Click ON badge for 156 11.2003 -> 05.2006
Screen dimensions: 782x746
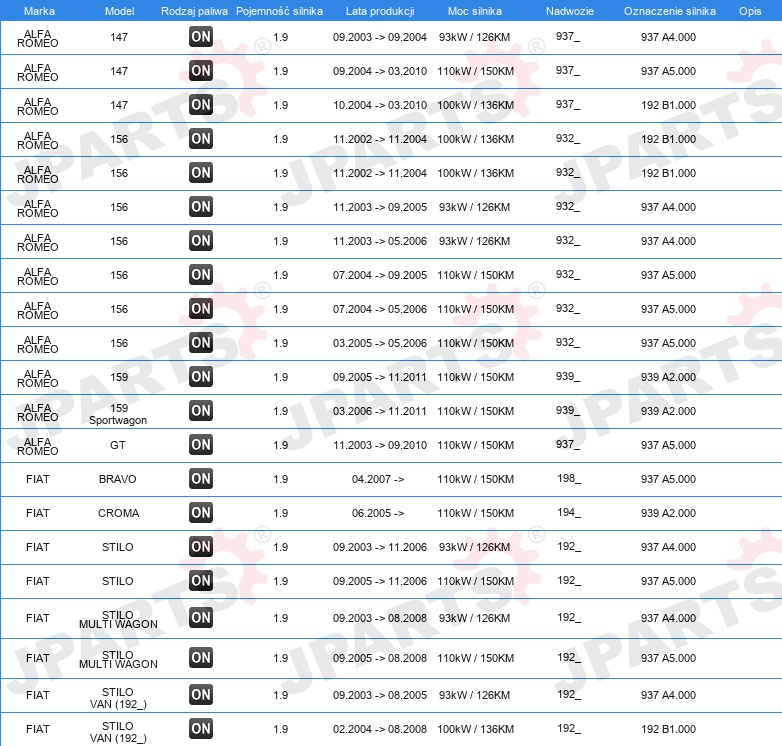tap(201, 241)
